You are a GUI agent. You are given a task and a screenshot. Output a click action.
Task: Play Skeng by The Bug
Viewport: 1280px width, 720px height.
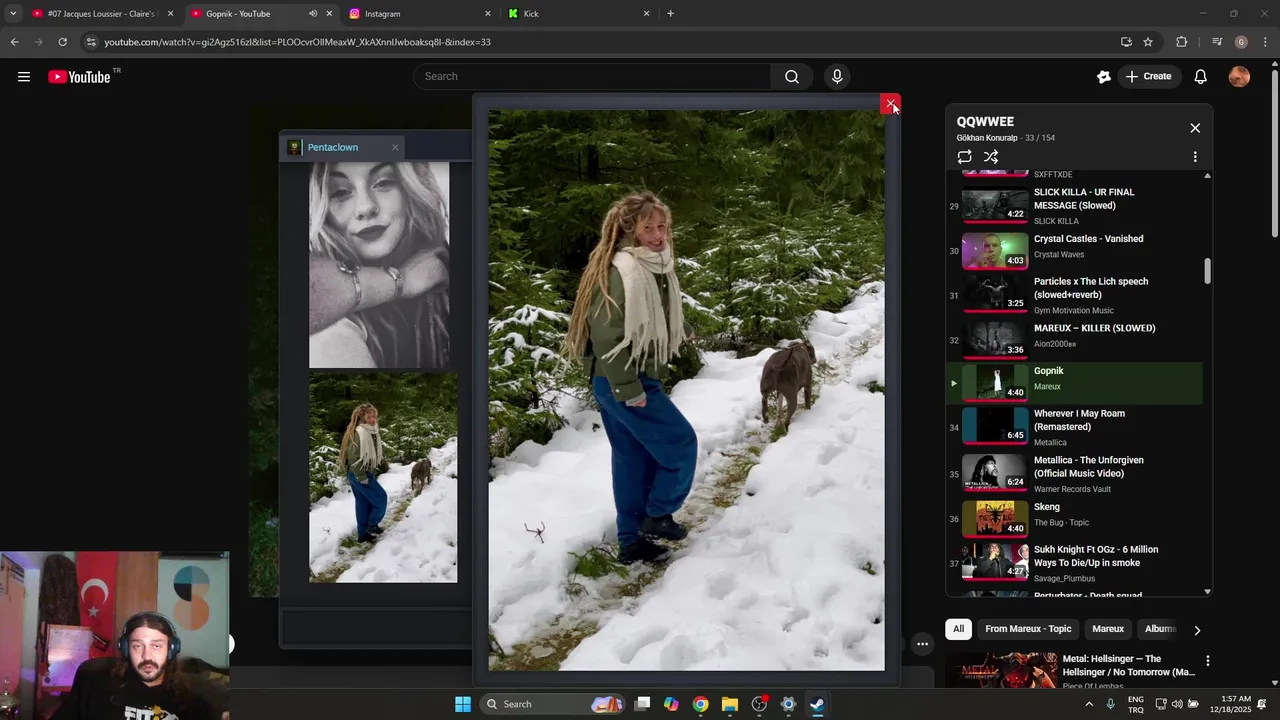coord(1075,519)
